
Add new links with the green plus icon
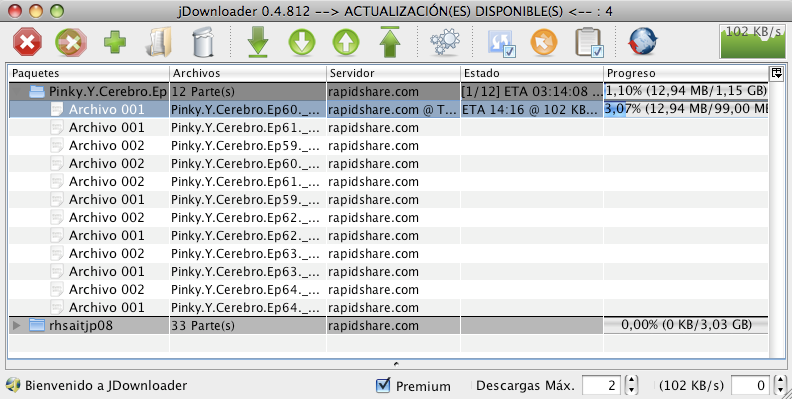pyautogui.click(x=115, y=42)
